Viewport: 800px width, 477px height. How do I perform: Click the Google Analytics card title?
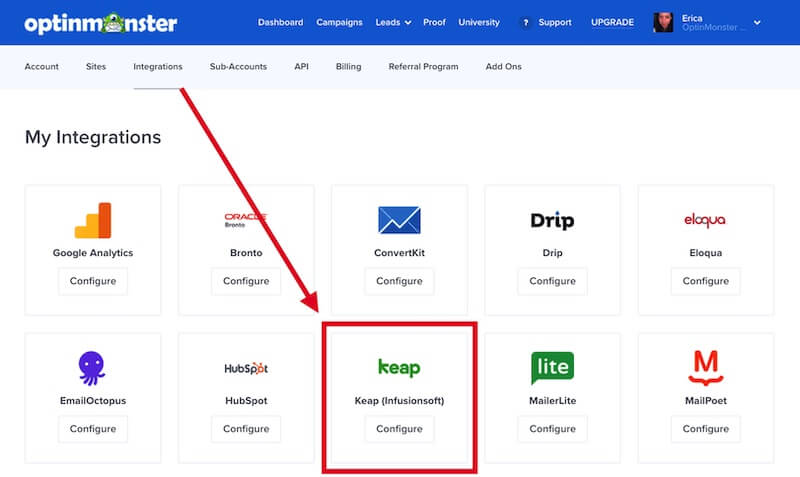(x=93, y=253)
